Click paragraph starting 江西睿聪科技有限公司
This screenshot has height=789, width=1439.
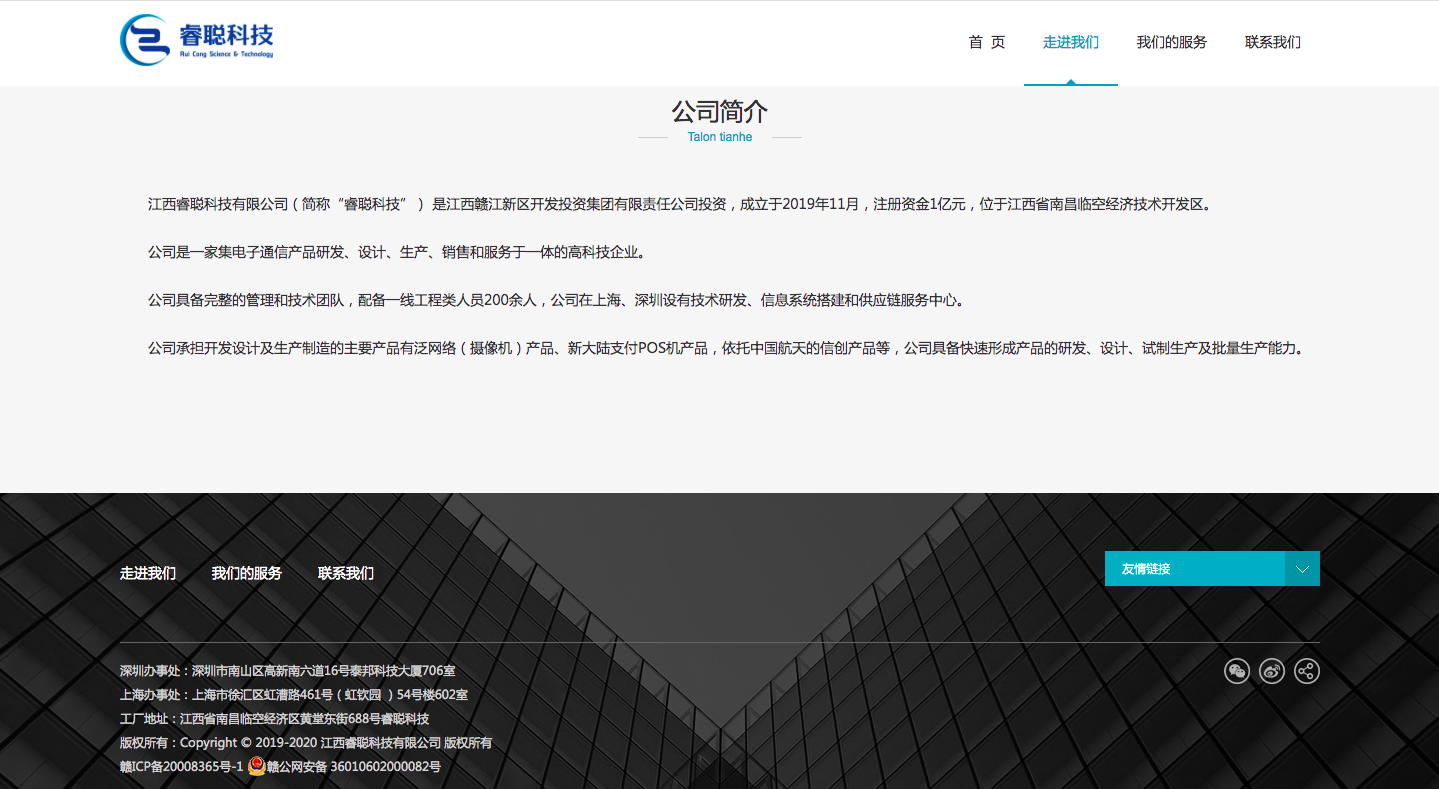[x=680, y=204]
